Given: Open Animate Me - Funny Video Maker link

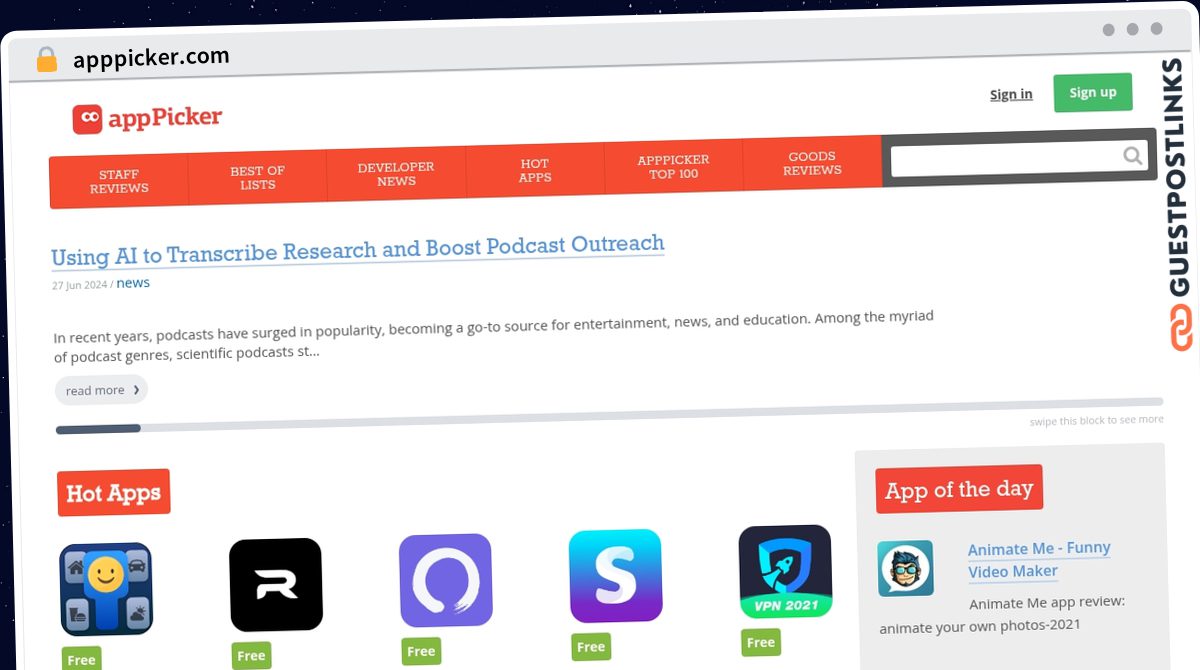Looking at the screenshot, I should tap(1039, 560).
